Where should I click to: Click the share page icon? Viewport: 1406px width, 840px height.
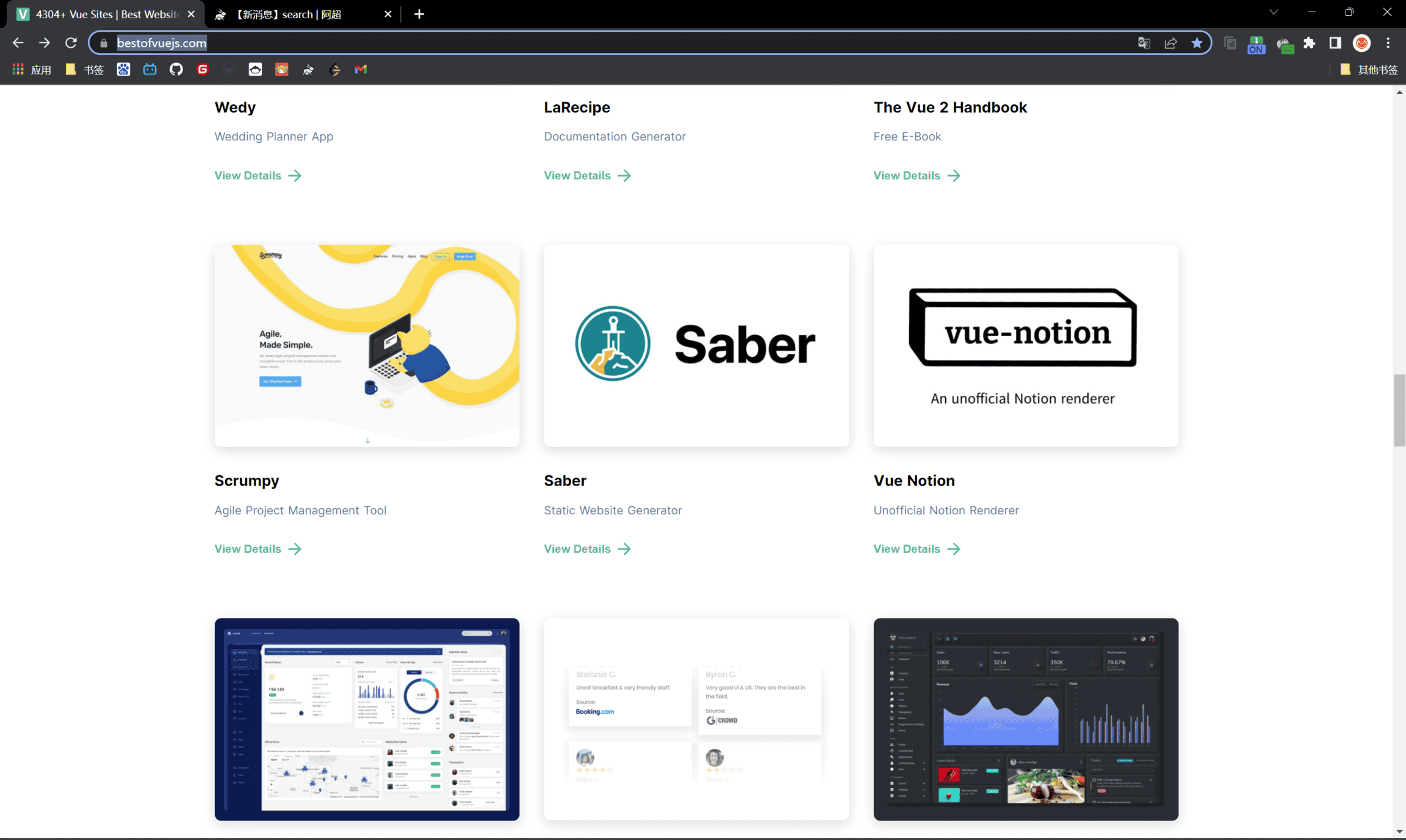(x=1170, y=43)
